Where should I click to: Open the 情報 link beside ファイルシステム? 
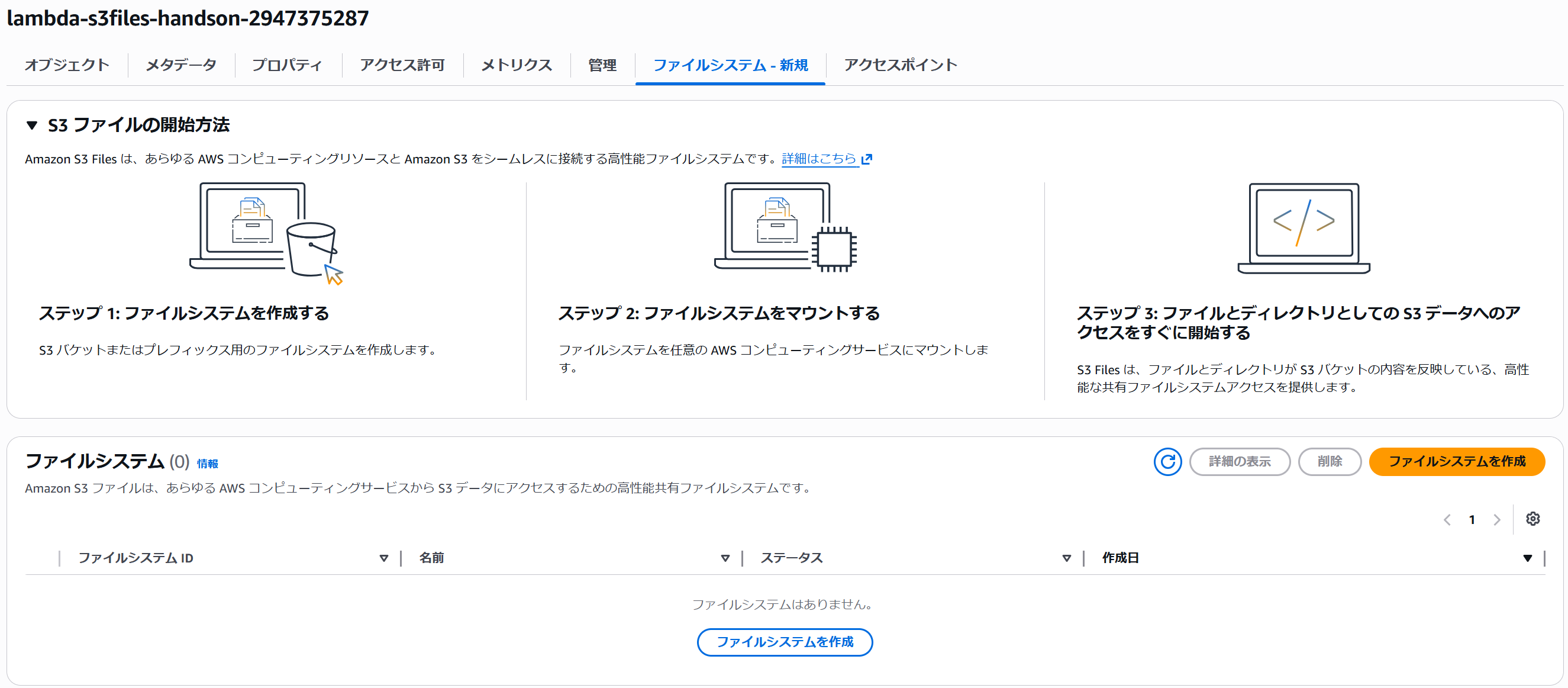tap(207, 464)
